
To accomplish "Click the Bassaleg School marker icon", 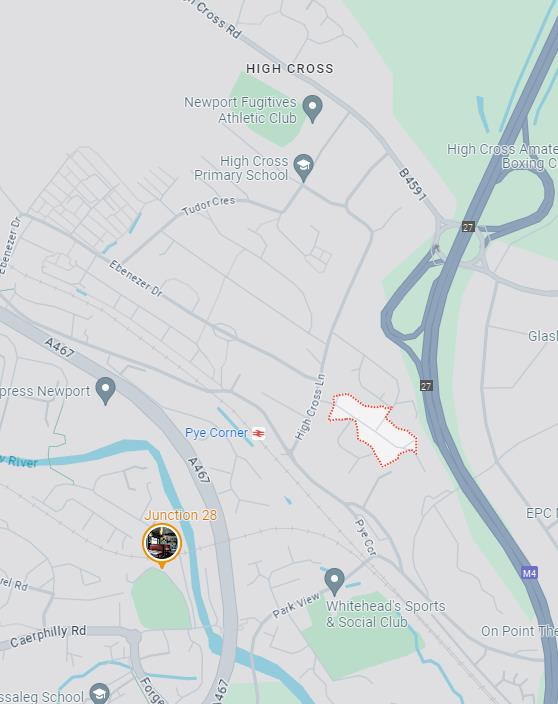I will click(x=99, y=694).
